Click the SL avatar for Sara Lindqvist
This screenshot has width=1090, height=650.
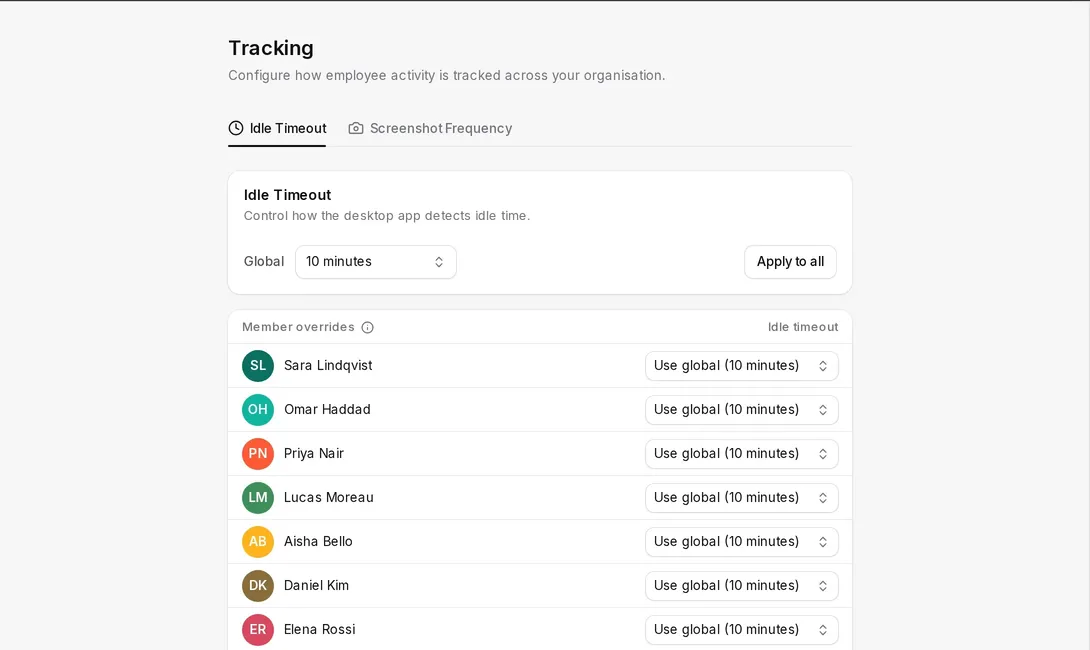point(258,366)
